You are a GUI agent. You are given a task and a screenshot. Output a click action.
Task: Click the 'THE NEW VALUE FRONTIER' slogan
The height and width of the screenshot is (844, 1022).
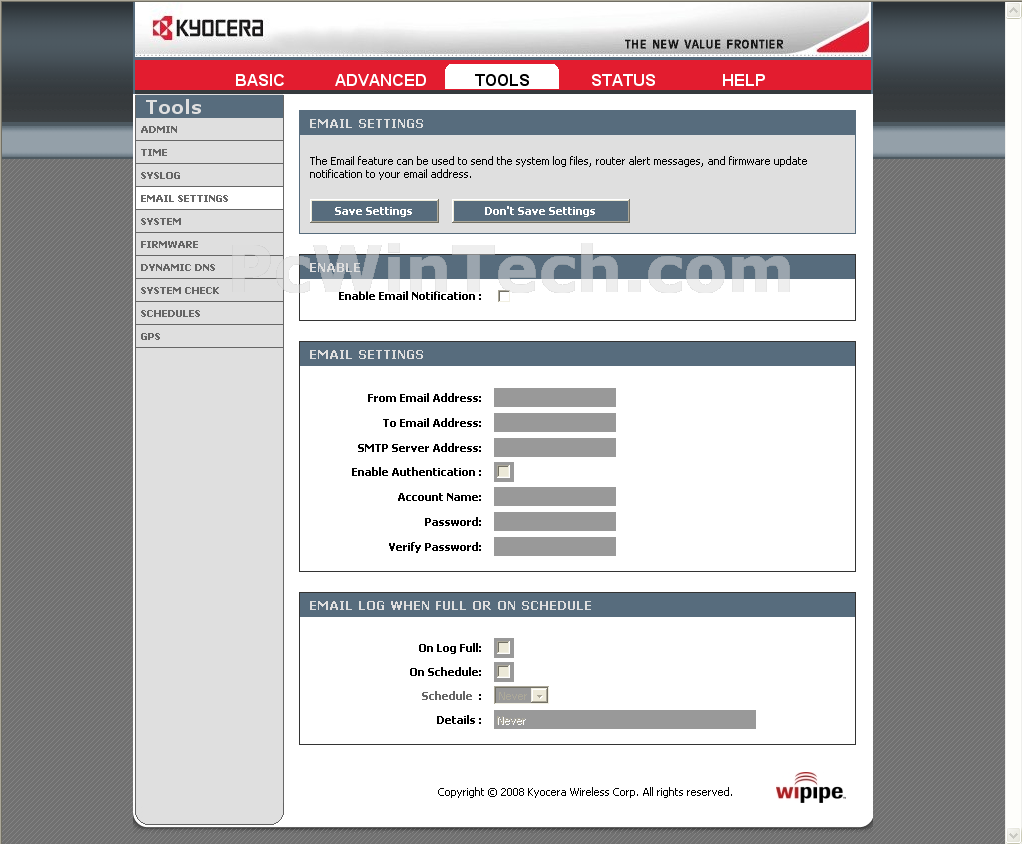pyautogui.click(x=704, y=44)
